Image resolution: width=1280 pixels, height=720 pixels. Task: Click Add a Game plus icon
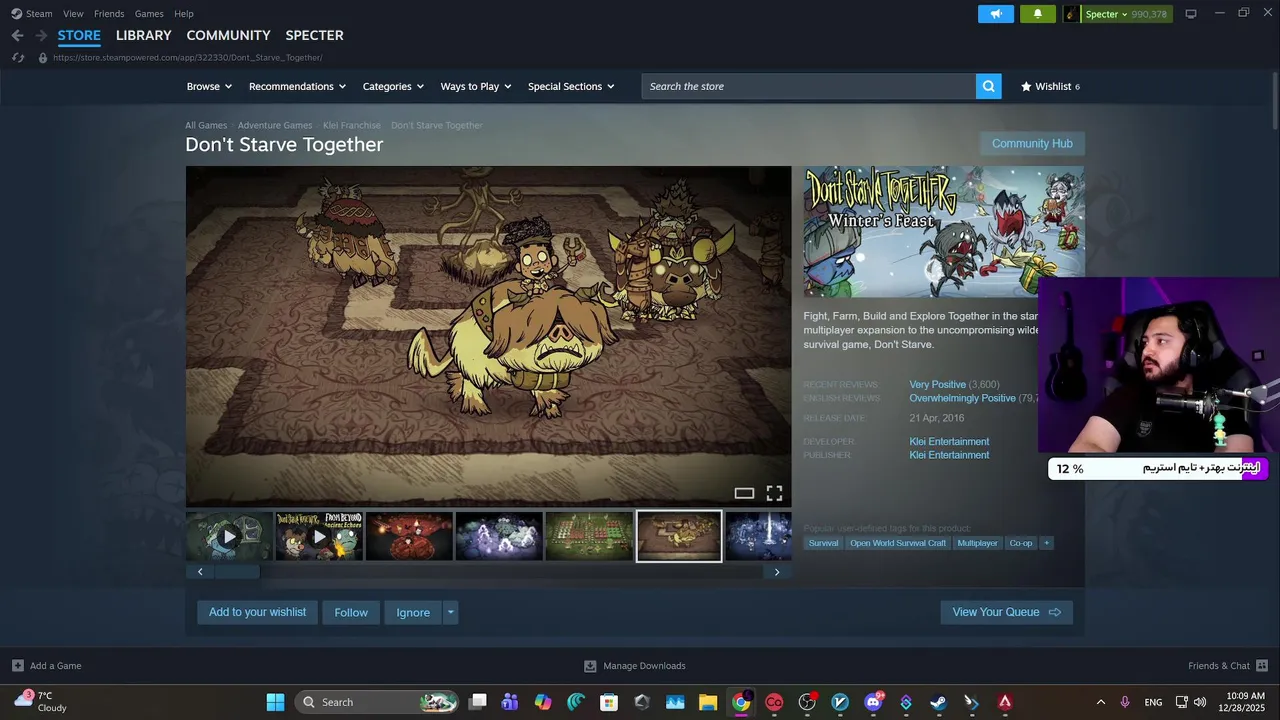pyautogui.click(x=18, y=665)
